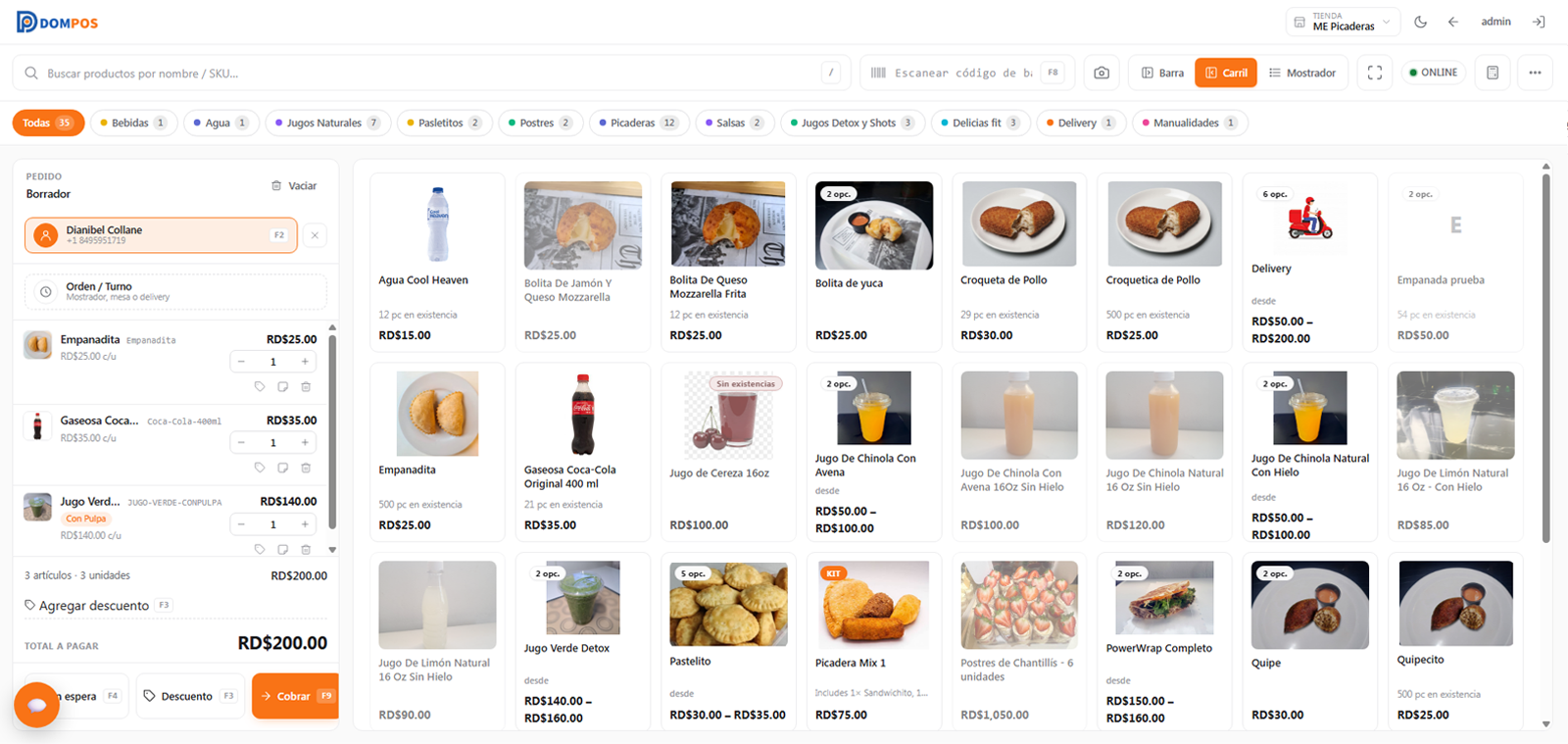Click the ONLINE status indicator
This screenshot has height=744, width=1568.
point(1433,73)
